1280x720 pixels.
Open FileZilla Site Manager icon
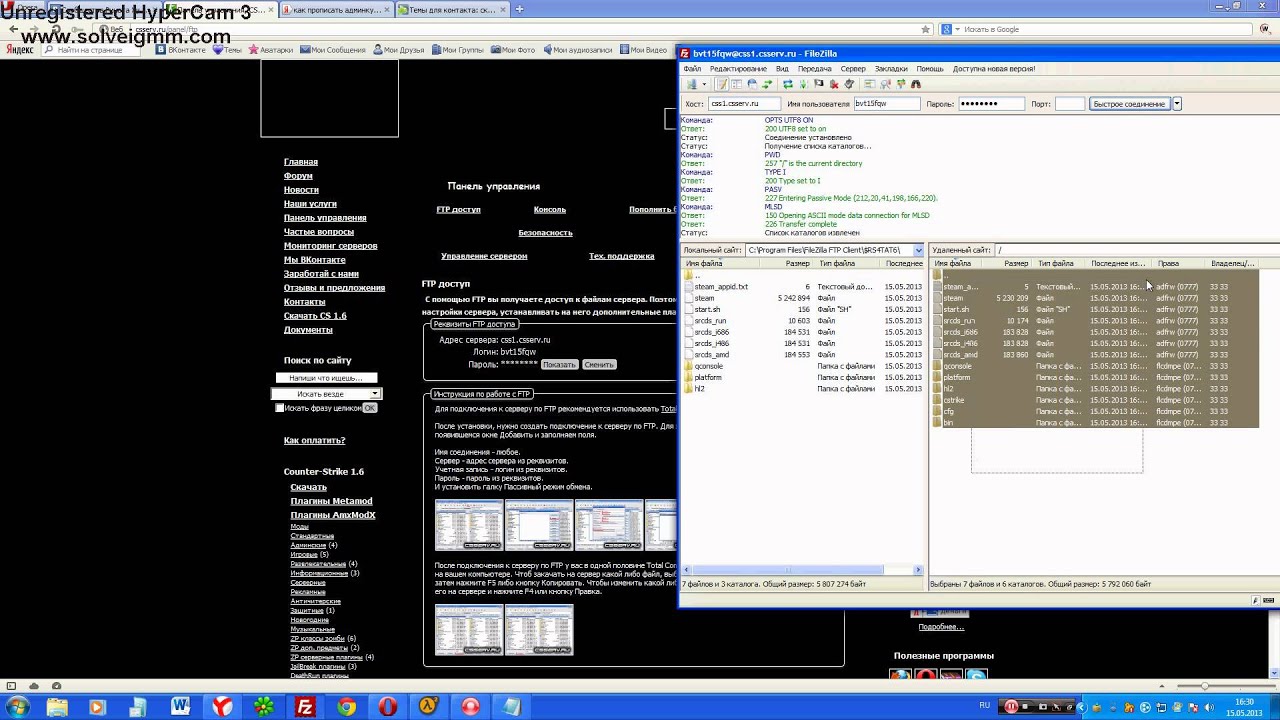(x=691, y=84)
